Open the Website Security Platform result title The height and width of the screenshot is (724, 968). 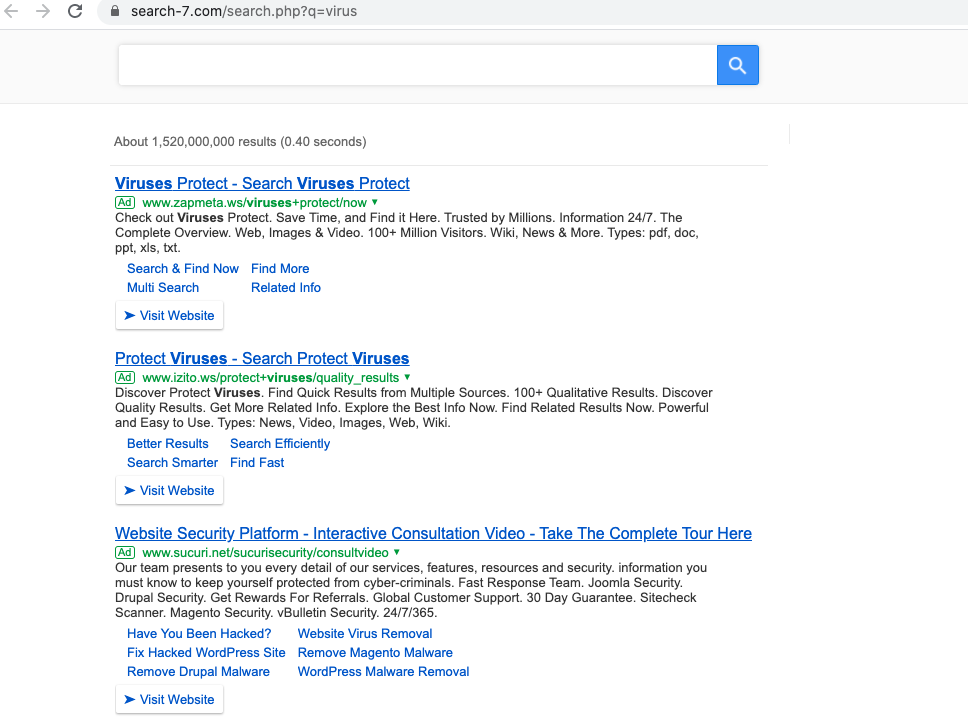[433, 533]
